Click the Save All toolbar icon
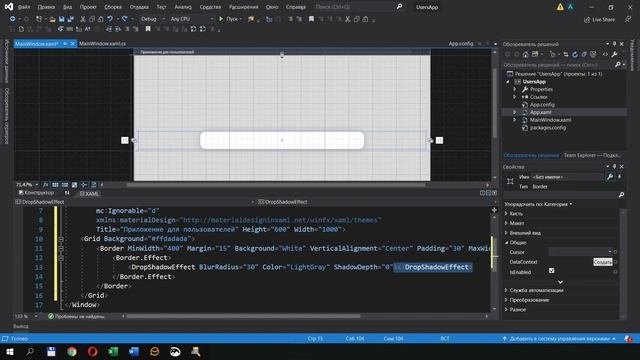The height and width of the screenshot is (360, 640). (70, 19)
